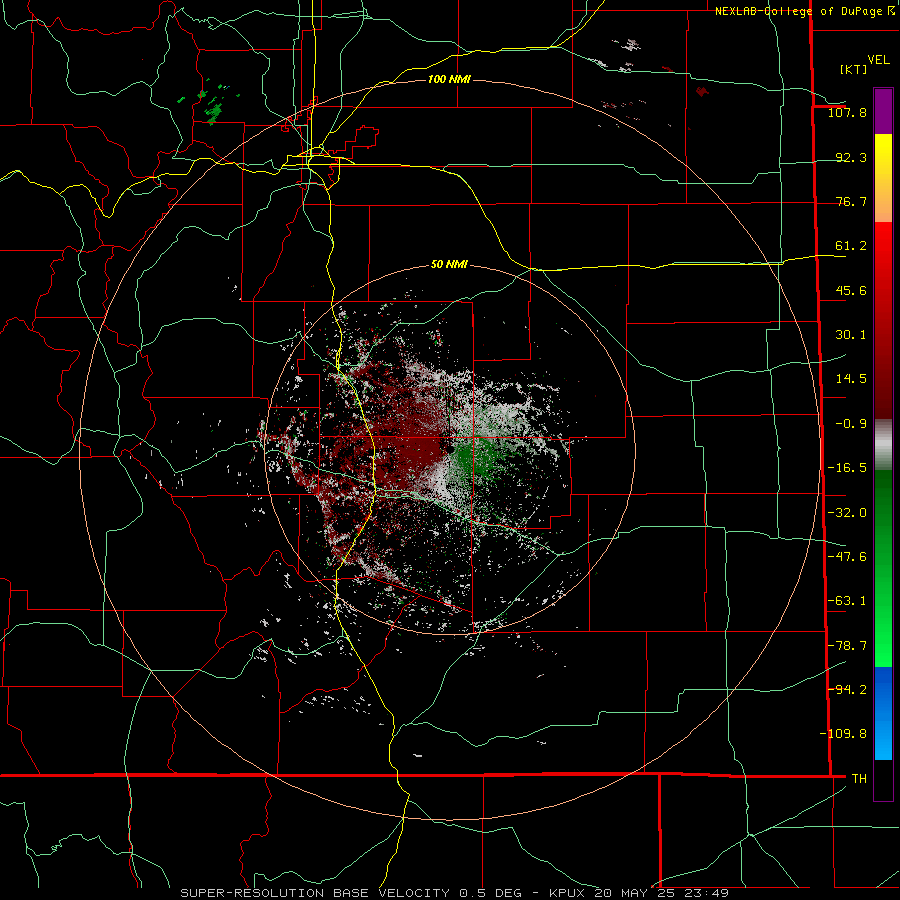Viewport: 900px width, 900px height.
Task: Select the -47.6 scale value
Action: pyautogui.click(x=847, y=557)
